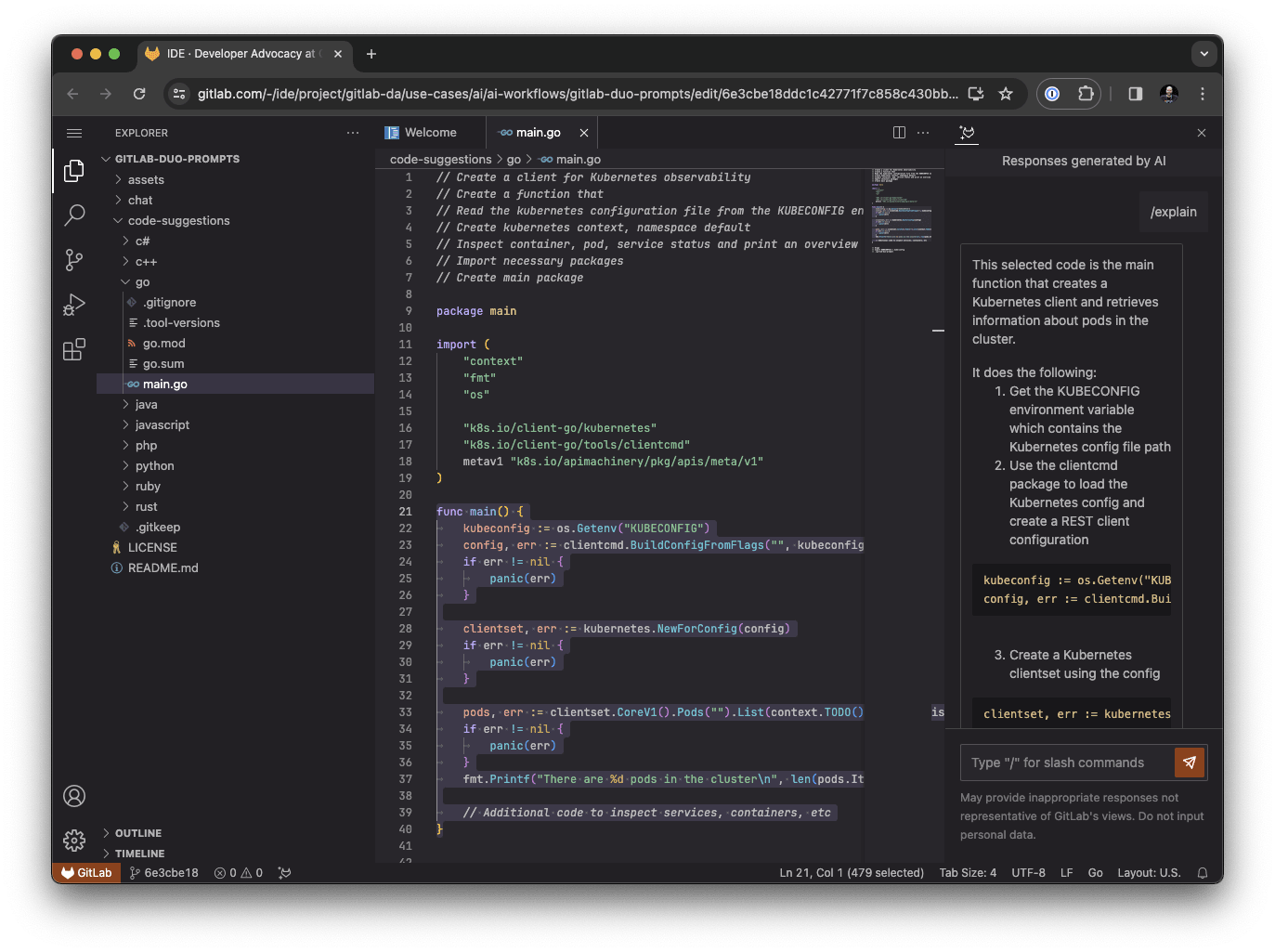
Task: Open the Search panel
Action: (x=74, y=215)
